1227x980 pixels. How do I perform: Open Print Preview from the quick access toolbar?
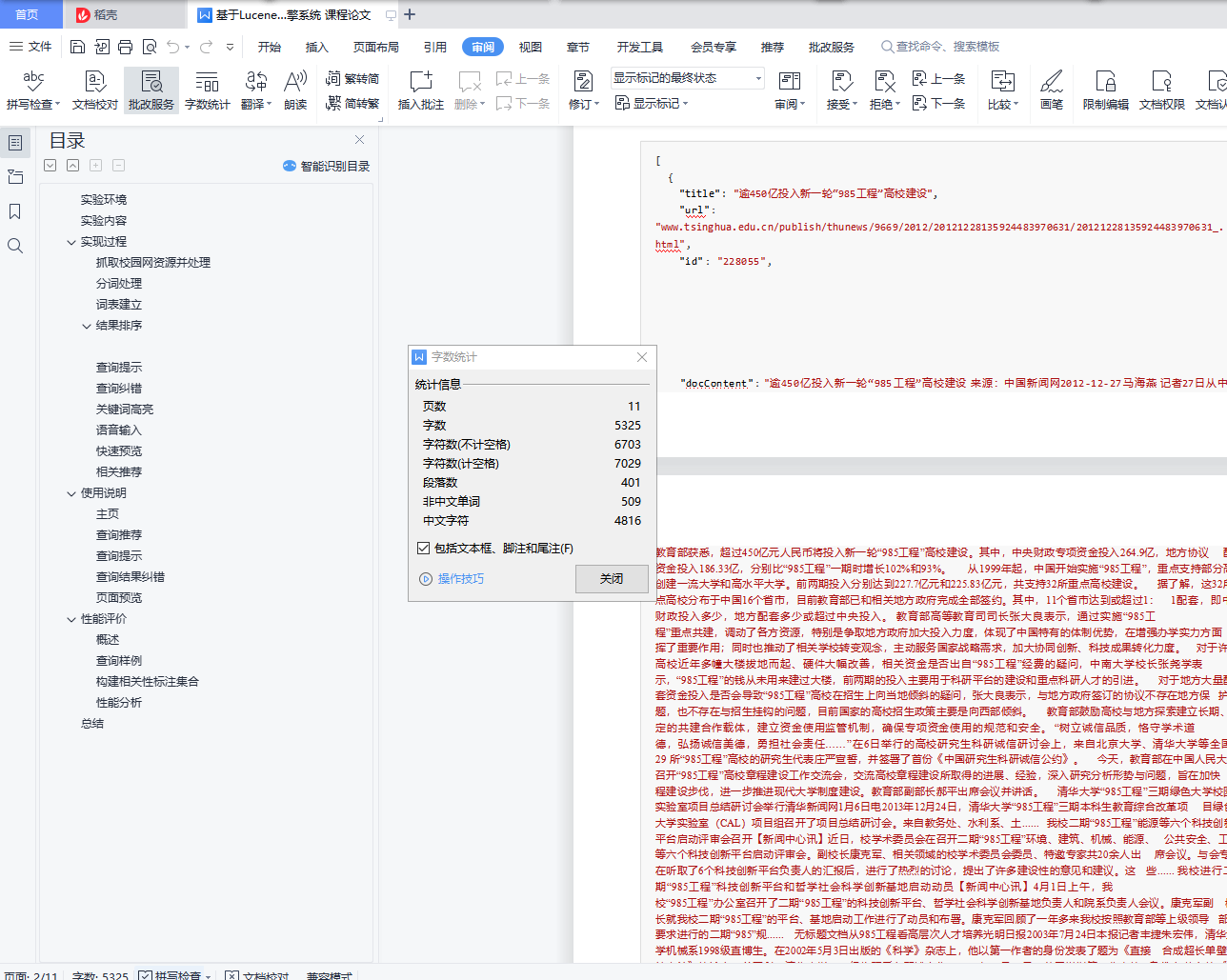point(150,47)
